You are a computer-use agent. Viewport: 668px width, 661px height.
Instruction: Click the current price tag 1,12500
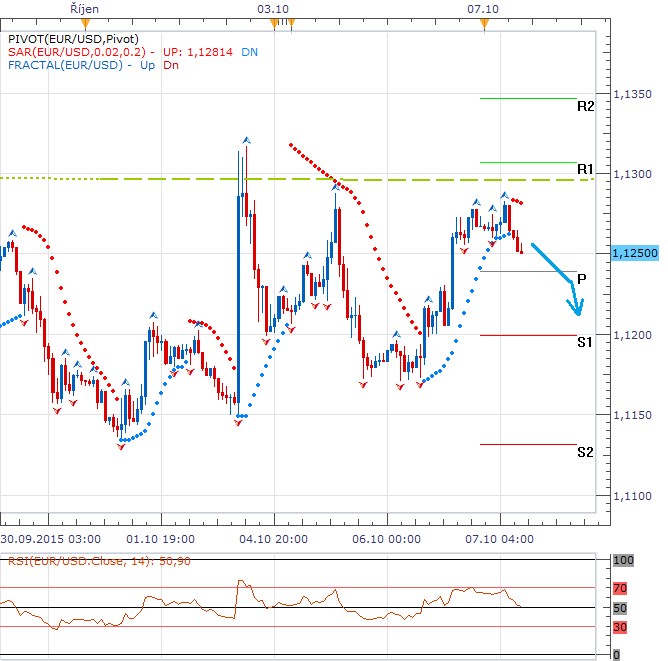coord(632,254)
